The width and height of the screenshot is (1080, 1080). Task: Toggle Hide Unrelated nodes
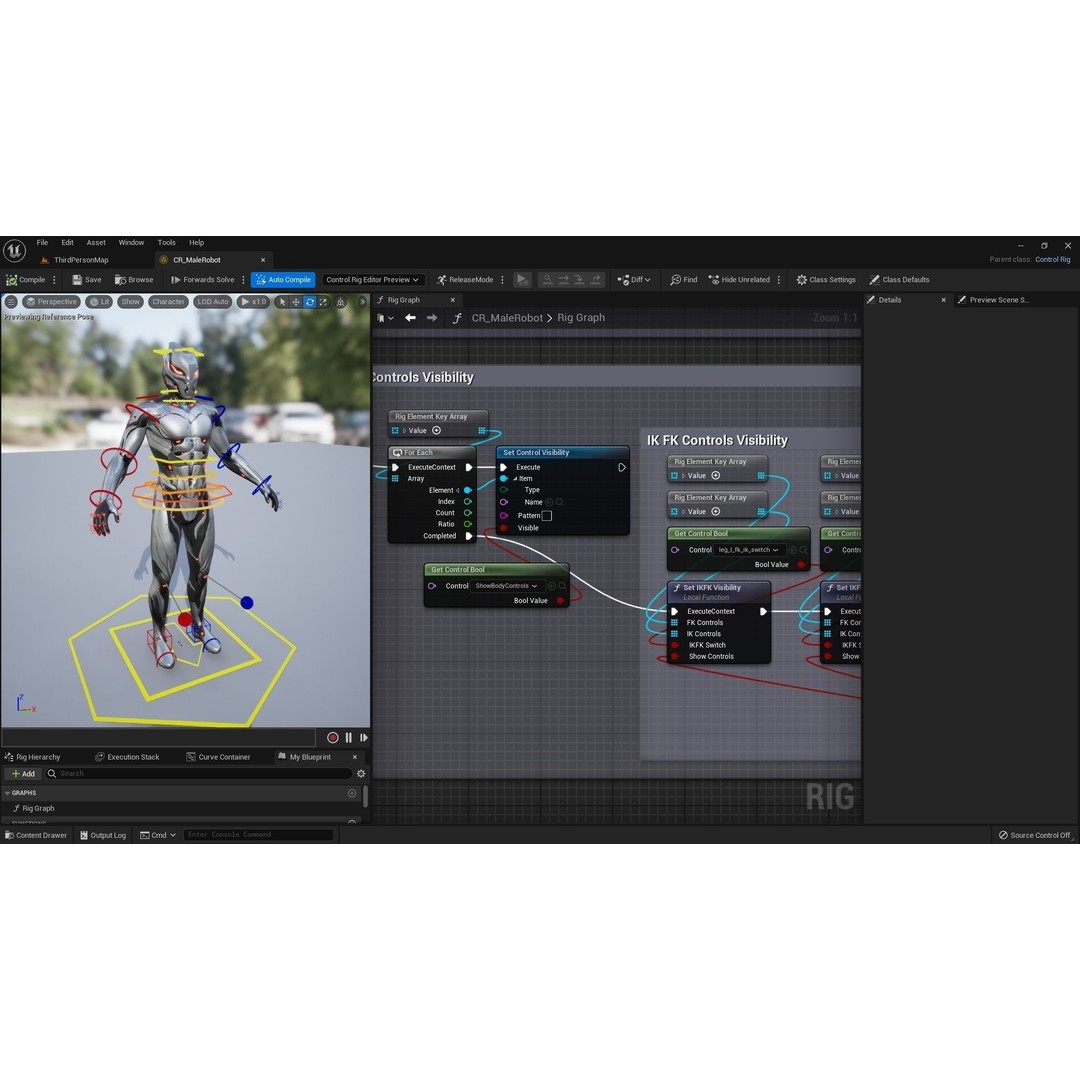738,280
